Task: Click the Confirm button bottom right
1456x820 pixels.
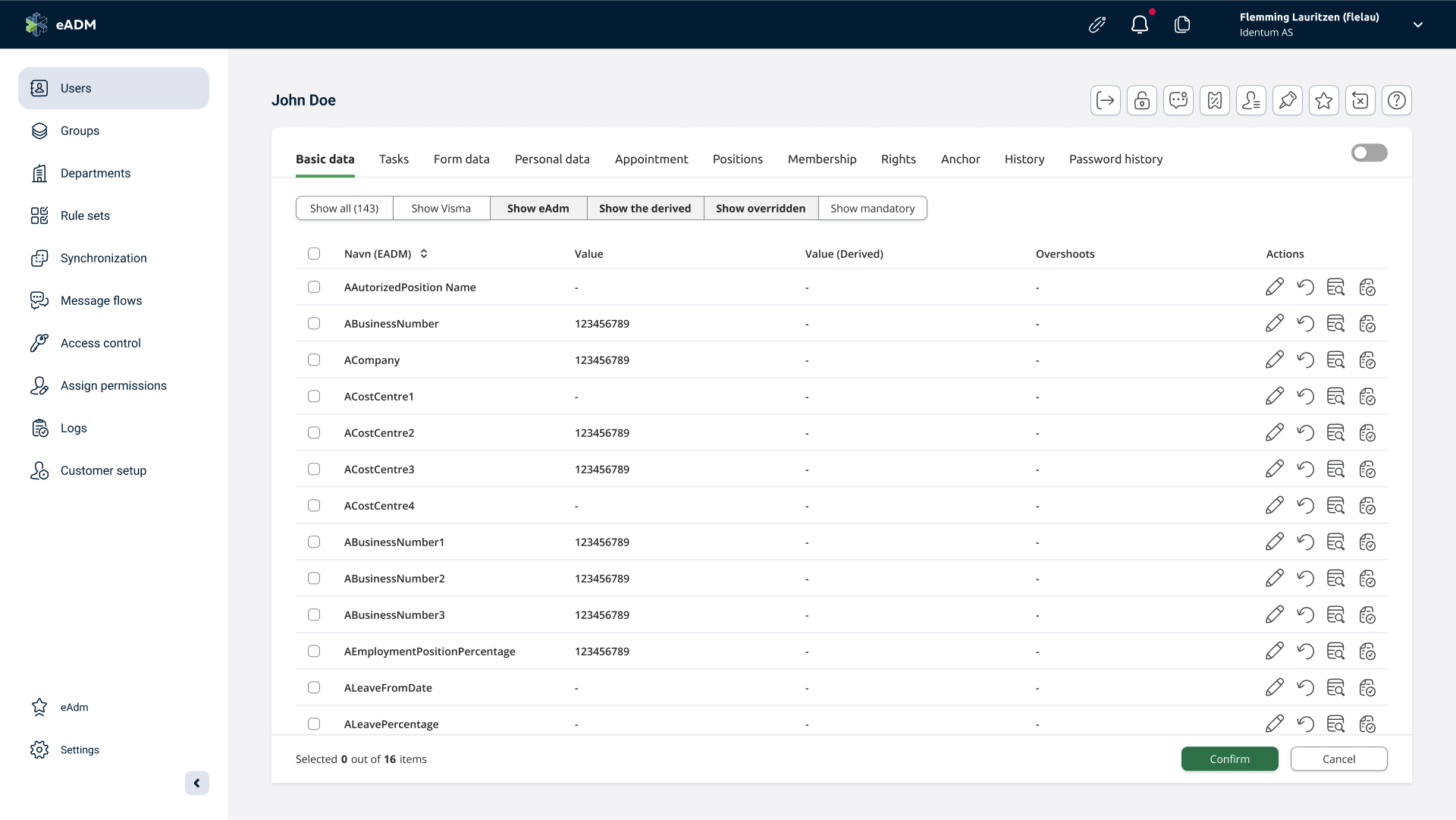Action: click(1229, 759)
